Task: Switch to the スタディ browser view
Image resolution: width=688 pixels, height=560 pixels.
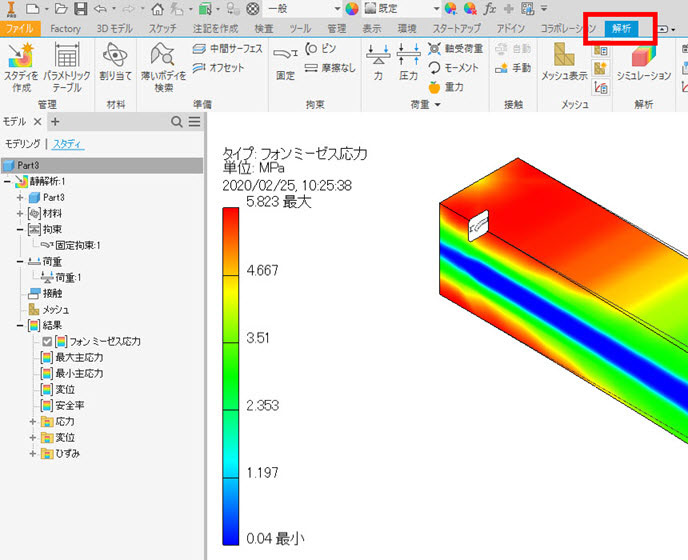Action: [x=68, y=144]
